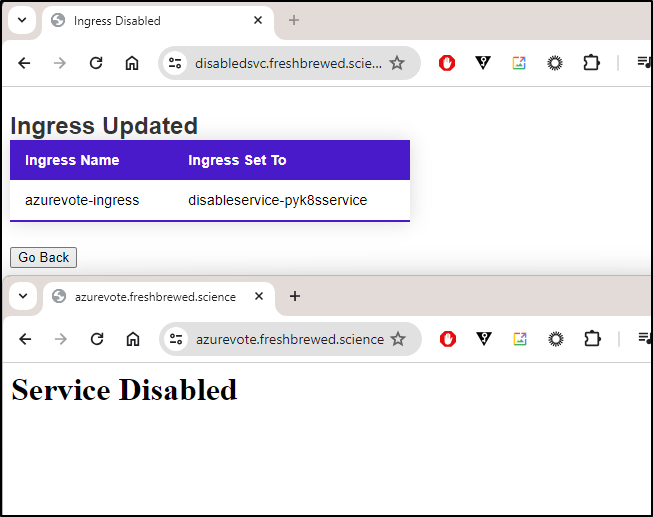This screenshot has height=517, width=653.
Task: Click the forward arrow in the Ingress Disabled window
Action: click(x=60, y=63)
